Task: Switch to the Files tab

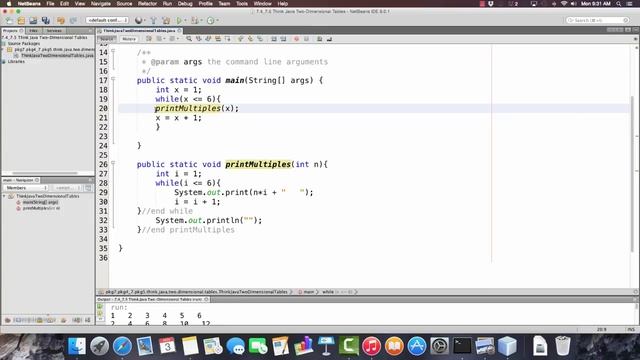Action: click(x=33, y=31)
